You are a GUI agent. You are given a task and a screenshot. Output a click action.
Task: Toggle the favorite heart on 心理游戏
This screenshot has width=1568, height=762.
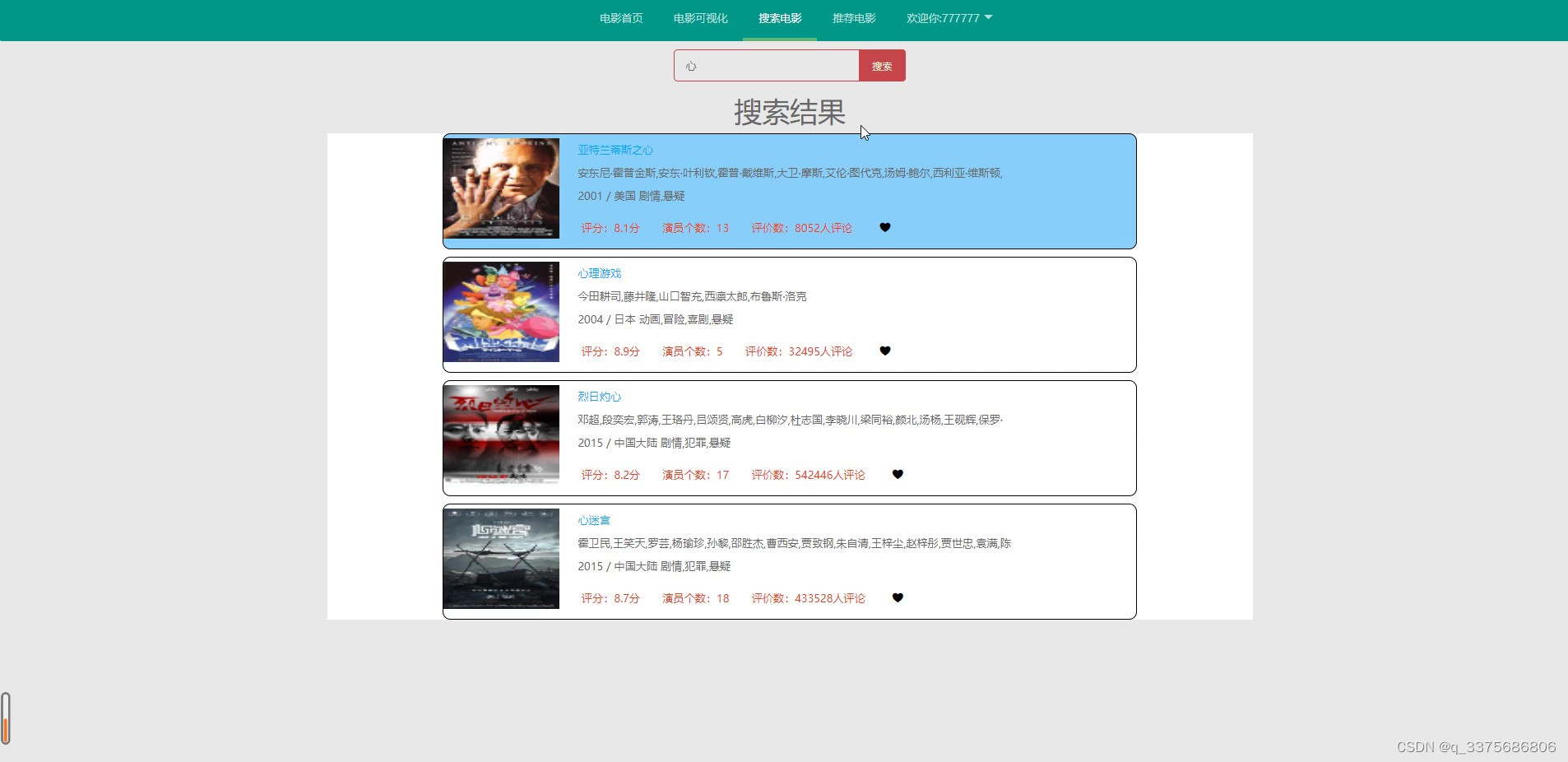(885, 351)
